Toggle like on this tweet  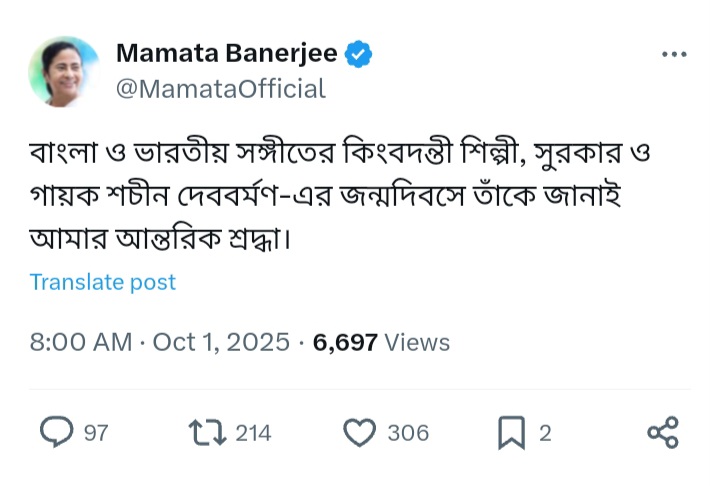(x=359, y=432)
